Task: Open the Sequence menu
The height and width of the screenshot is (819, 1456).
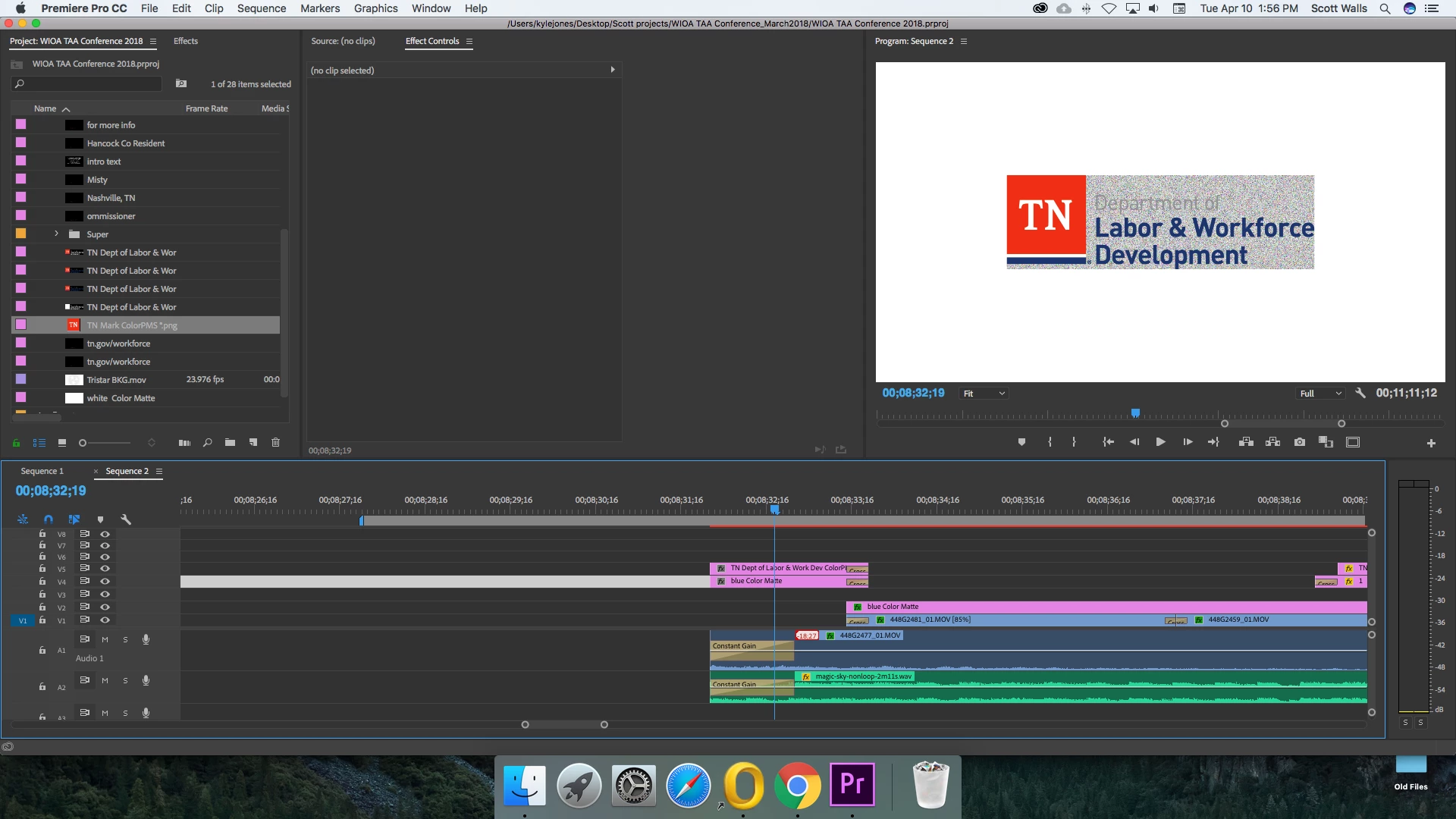Action: coord(261,8)
